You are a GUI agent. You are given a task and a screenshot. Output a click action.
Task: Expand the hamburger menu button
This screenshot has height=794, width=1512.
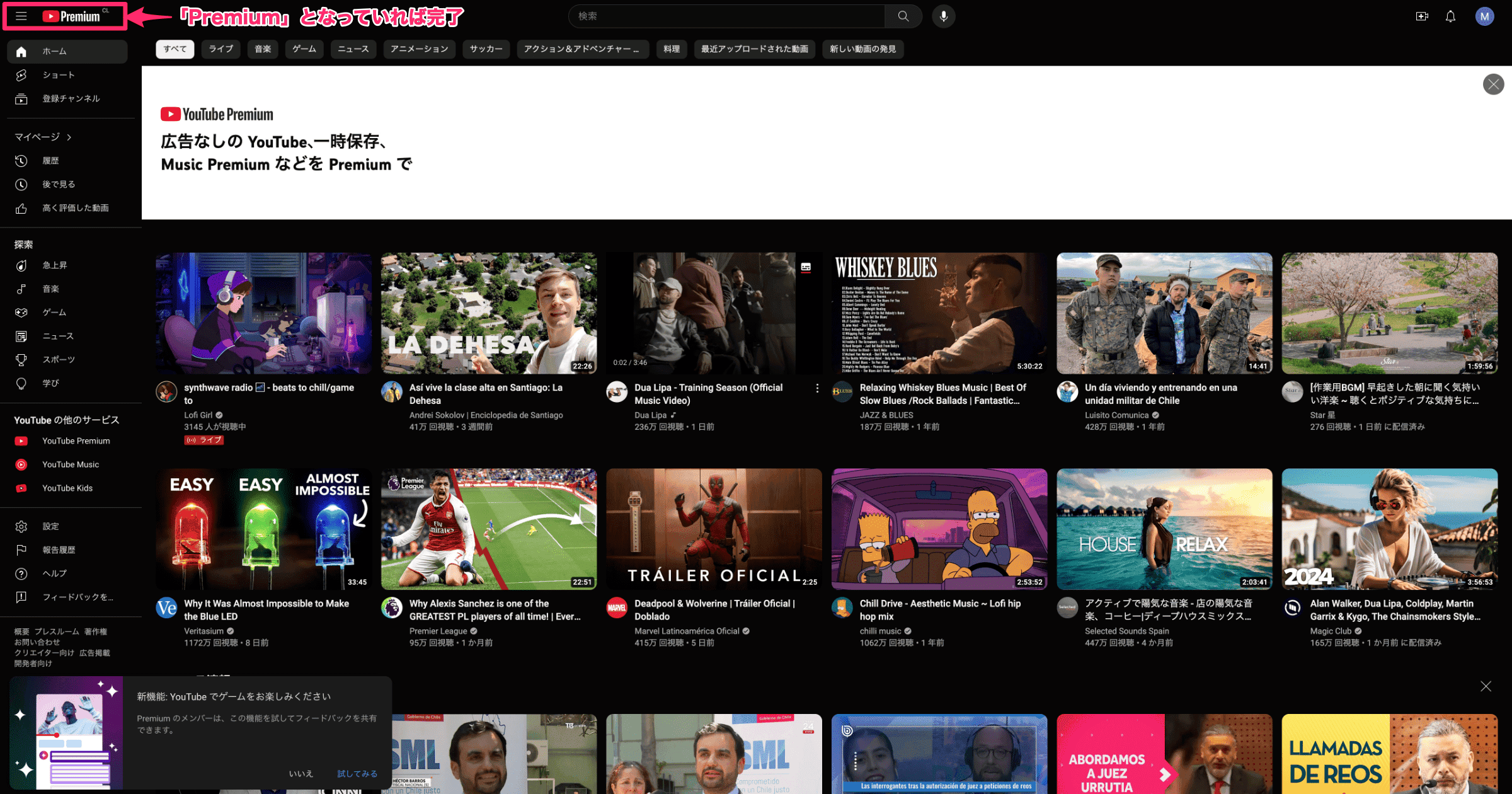[x=21, y=15]
